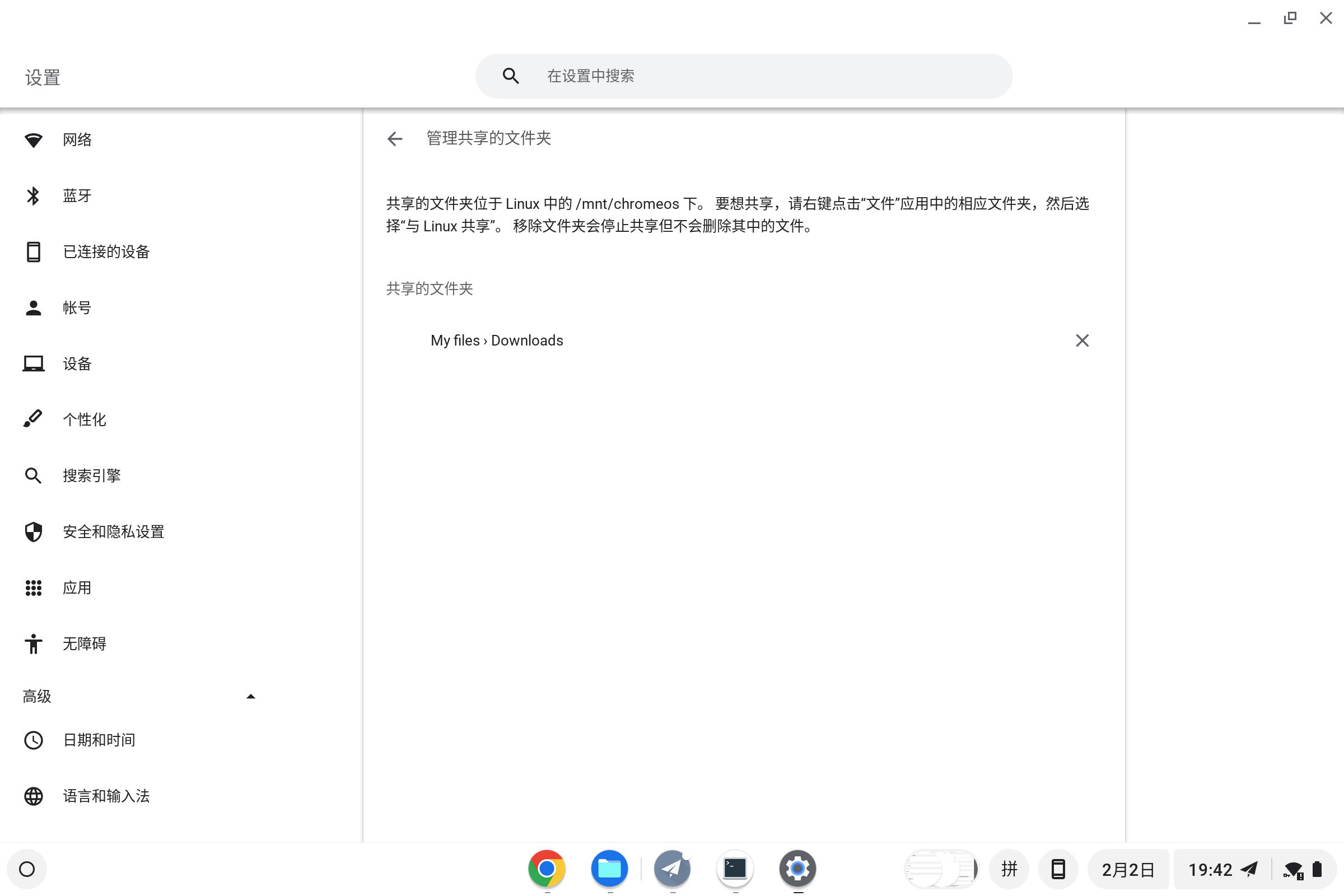The width and height of the screenshot is (1344, 896).
Task: Select 设备 in the sidebar
Action: (x=77, y=363)
